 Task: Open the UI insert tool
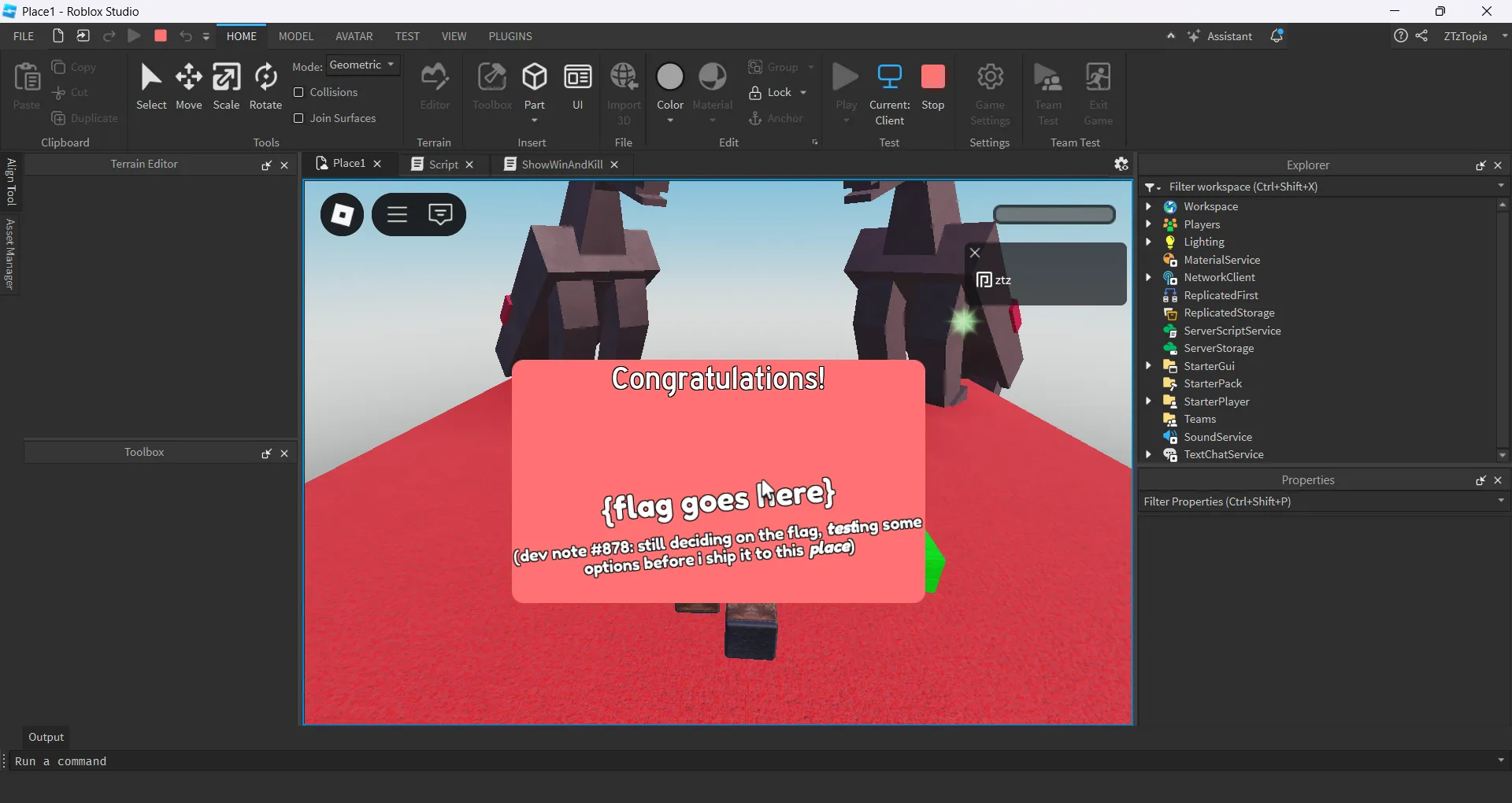(x=578, y=87)
